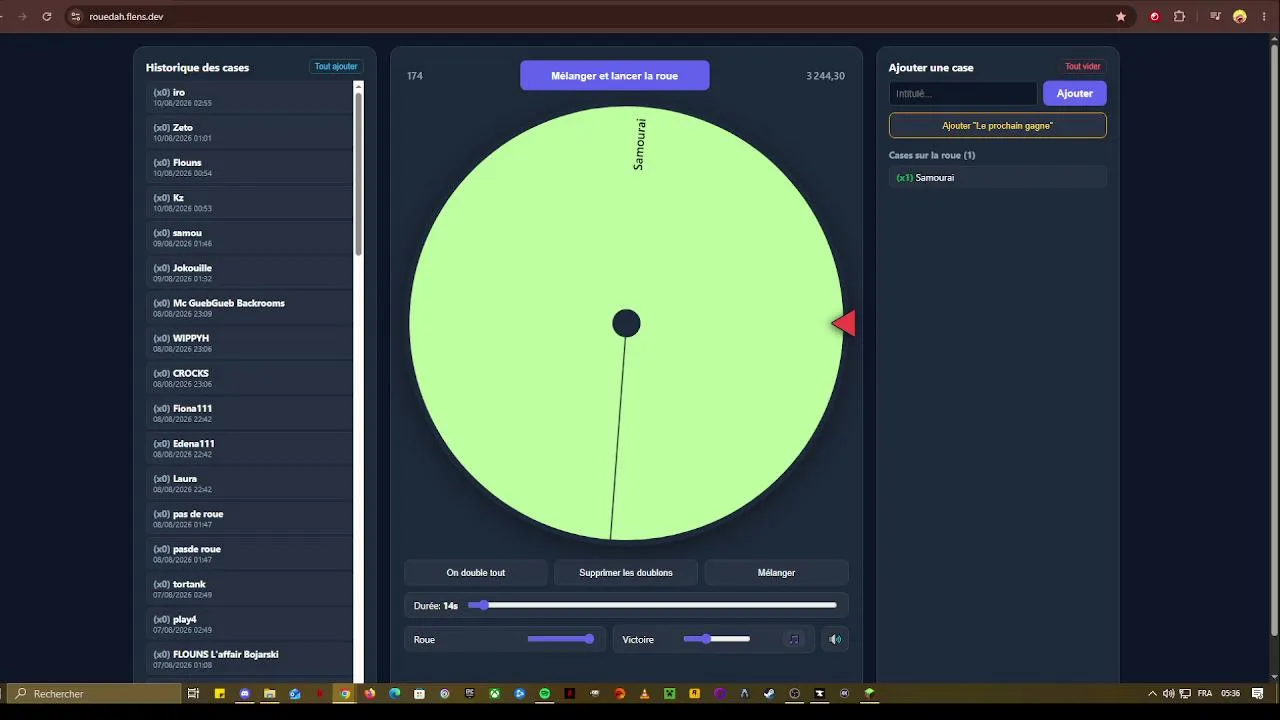Bookmark this page with the star icon

tap(1121, 17)
